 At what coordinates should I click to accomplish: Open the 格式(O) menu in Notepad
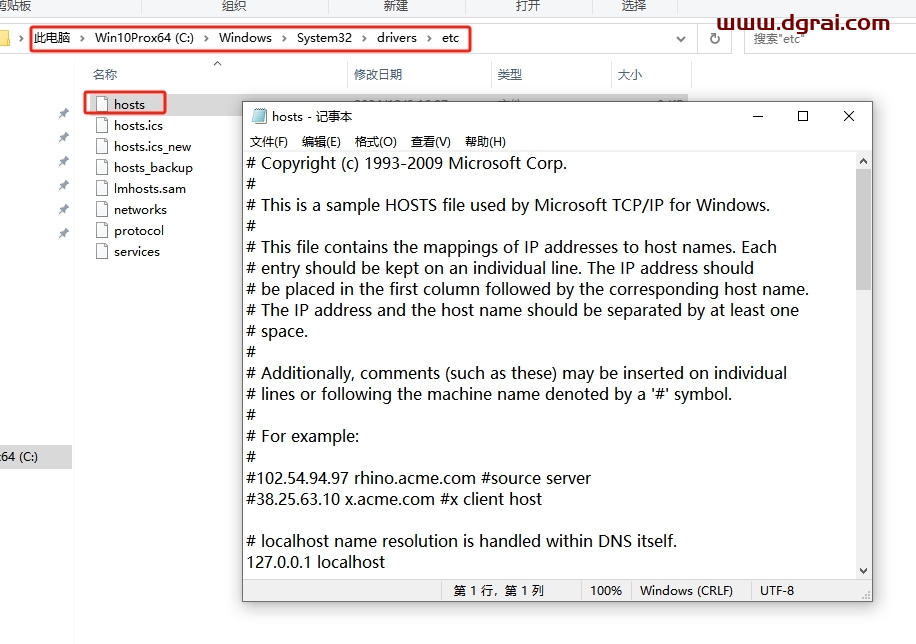point(376,141)
